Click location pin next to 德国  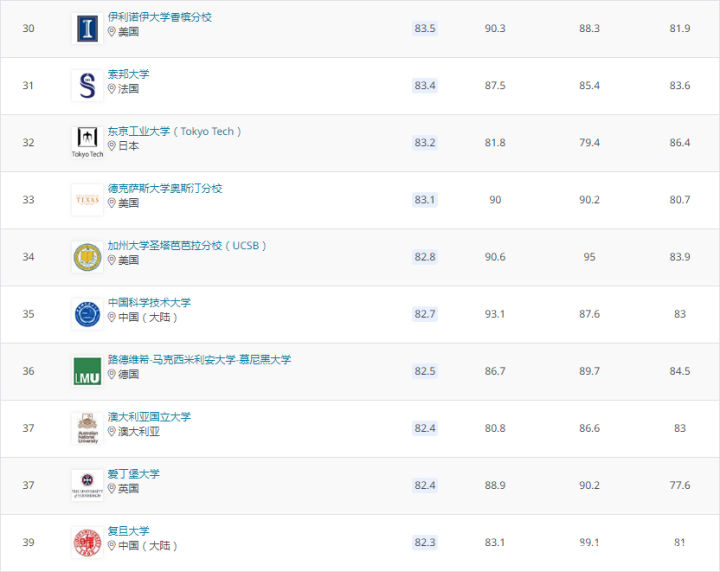[112, 374]
